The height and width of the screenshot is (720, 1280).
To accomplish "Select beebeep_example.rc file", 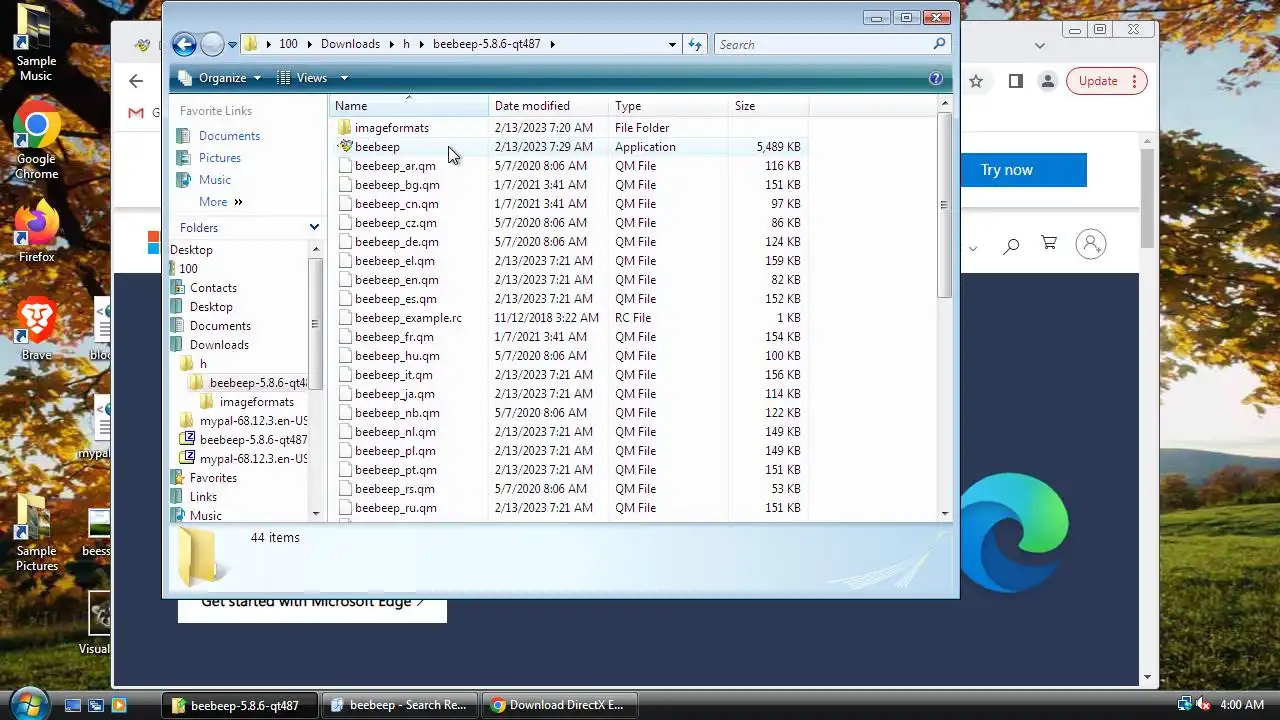I will 408,318.
